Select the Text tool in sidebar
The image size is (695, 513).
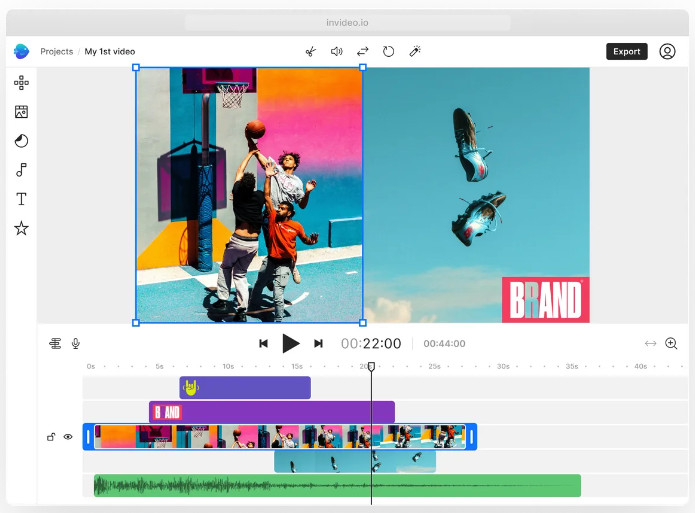tap(21, 199)
